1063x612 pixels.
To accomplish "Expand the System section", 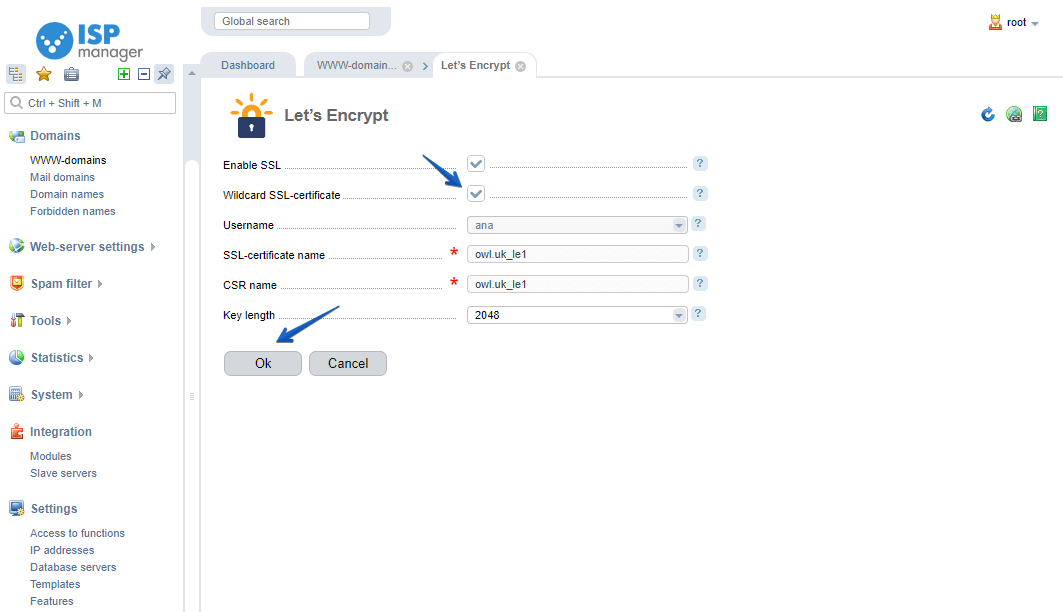I will coord(57,394).
